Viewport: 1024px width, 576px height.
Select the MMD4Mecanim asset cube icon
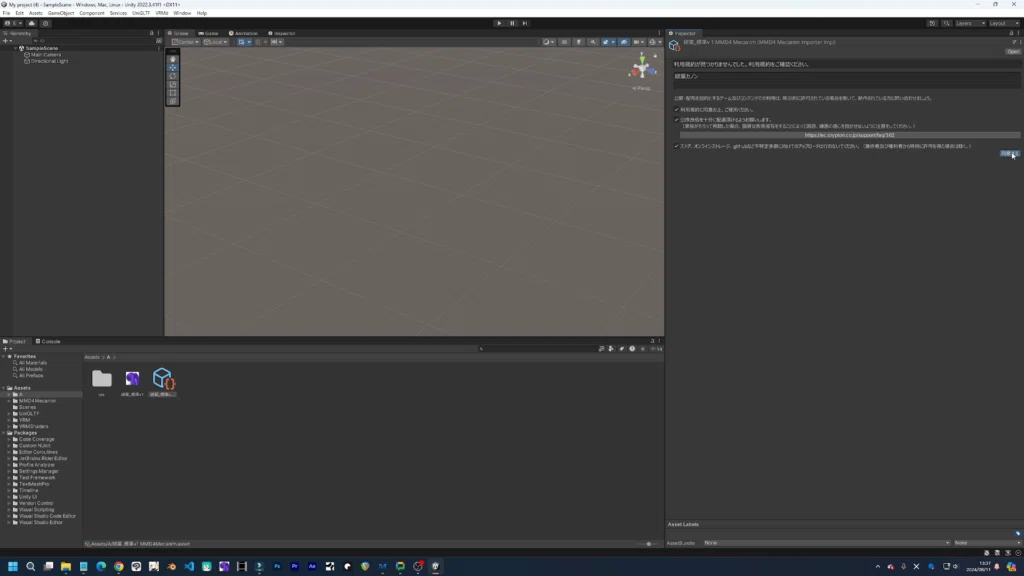point(163,379)
